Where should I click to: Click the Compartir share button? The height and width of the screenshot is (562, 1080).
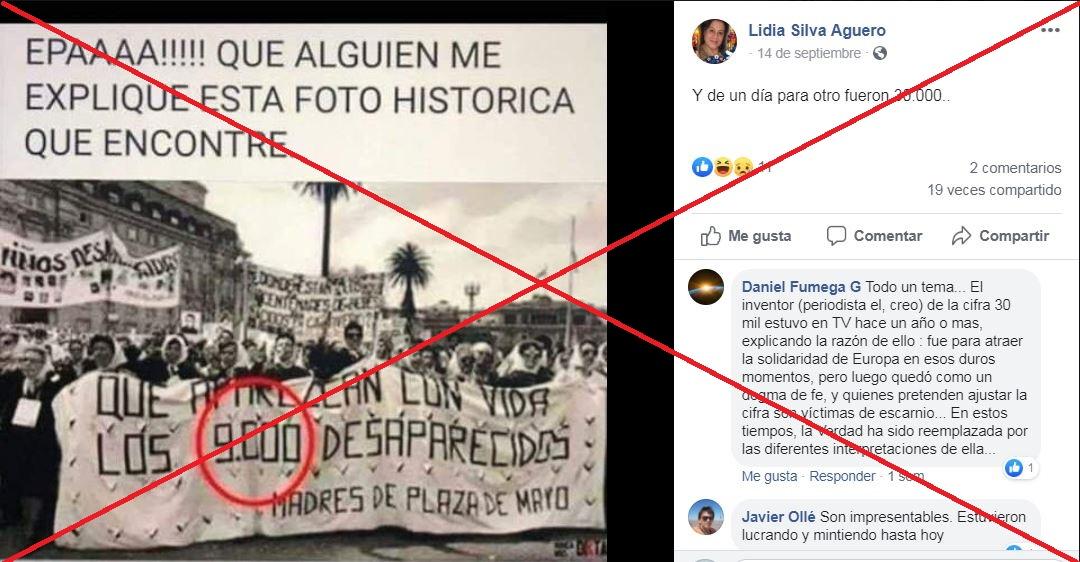1000,236
